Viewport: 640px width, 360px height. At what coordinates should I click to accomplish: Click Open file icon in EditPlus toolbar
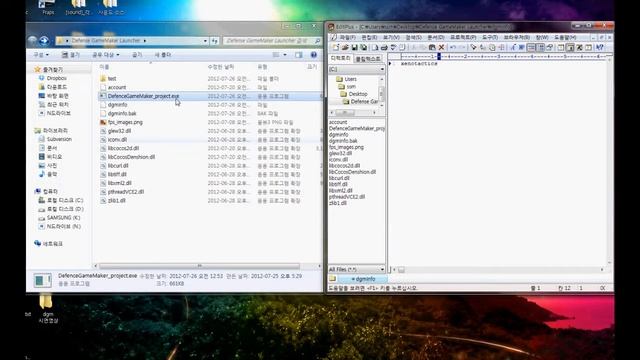[345, 48]
